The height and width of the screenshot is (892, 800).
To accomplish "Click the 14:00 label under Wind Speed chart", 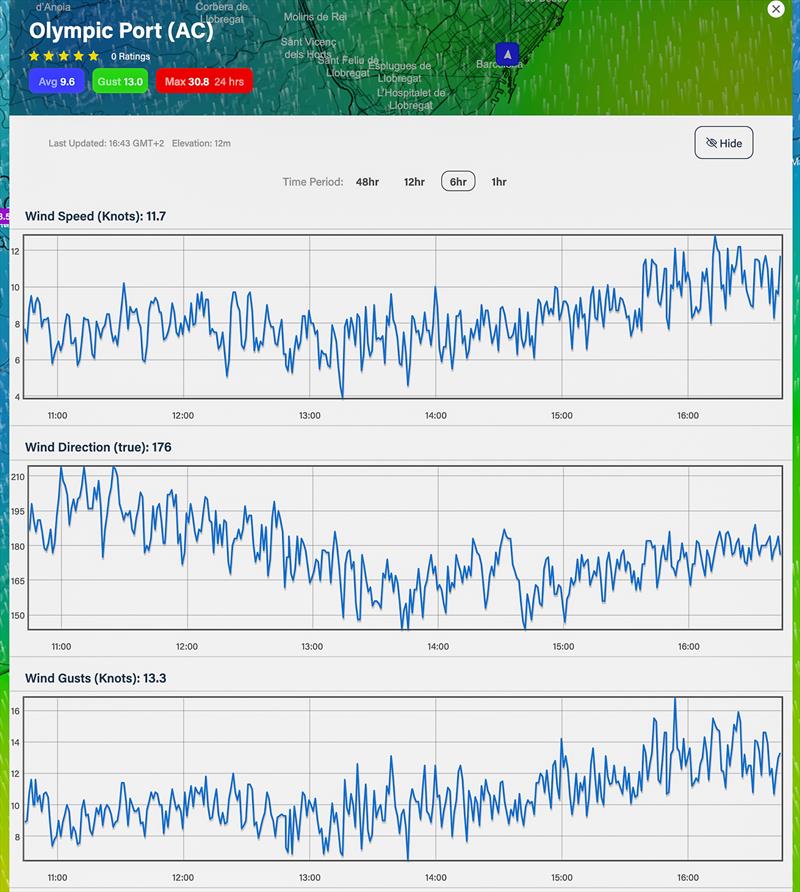I will (x=436, y=416).
